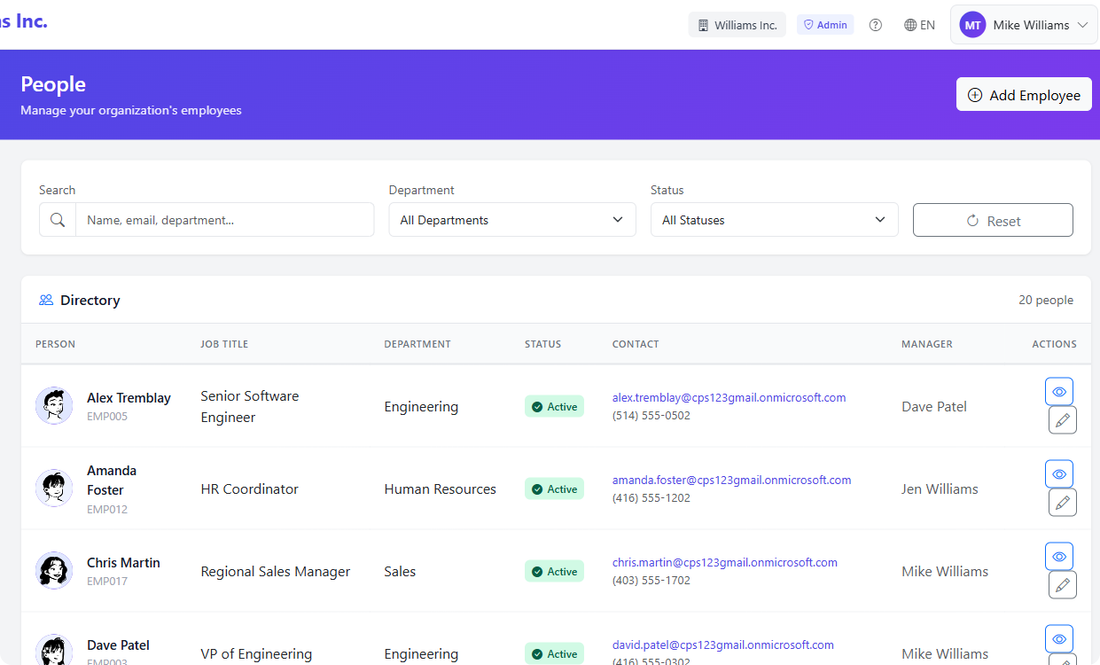This screenshot has height=665, width=1100.
Task: View Alex Tremblay's details via eye icon
Action: click(x=1059, y=391)
